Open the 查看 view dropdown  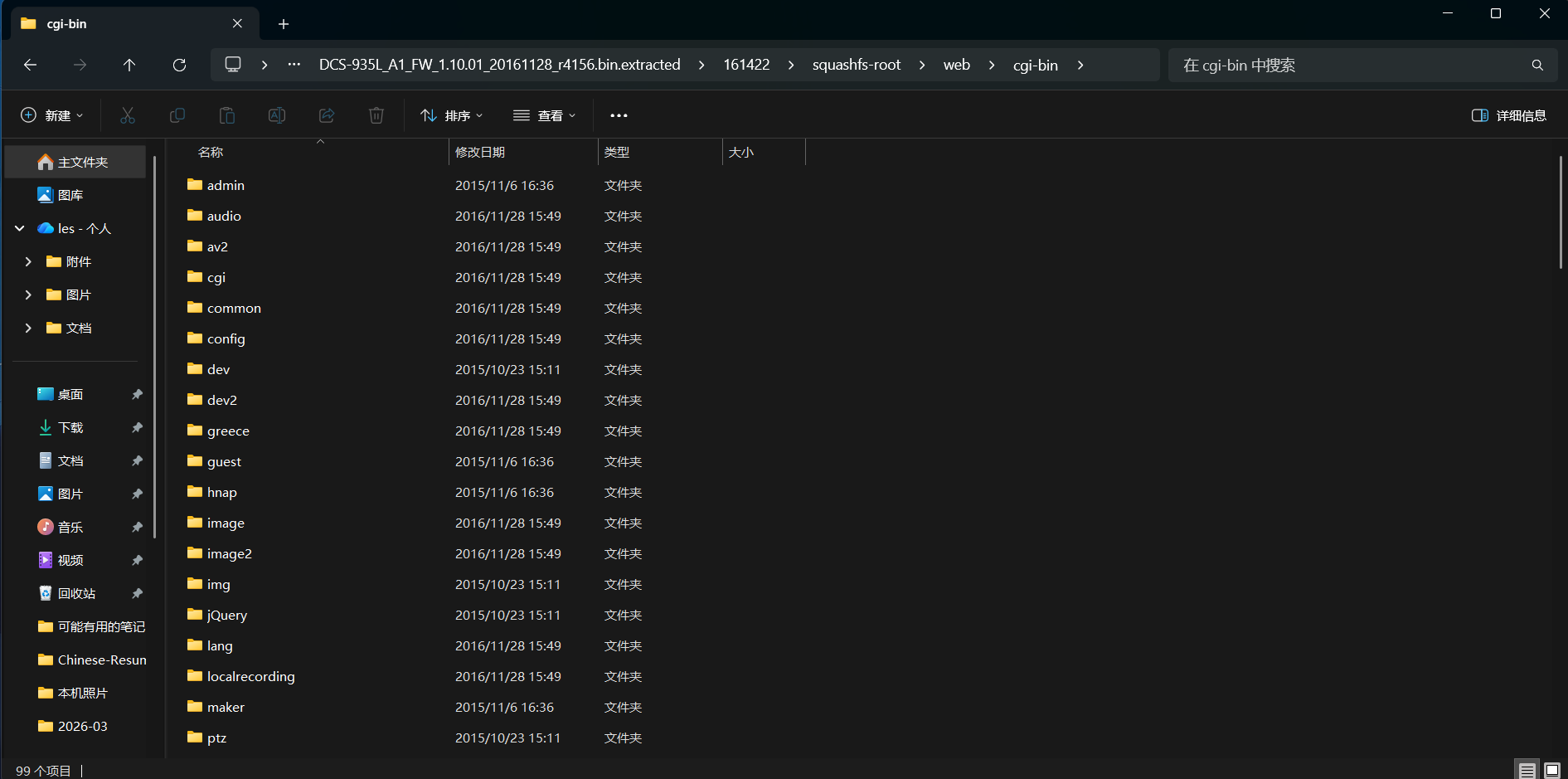pos(544,115)
